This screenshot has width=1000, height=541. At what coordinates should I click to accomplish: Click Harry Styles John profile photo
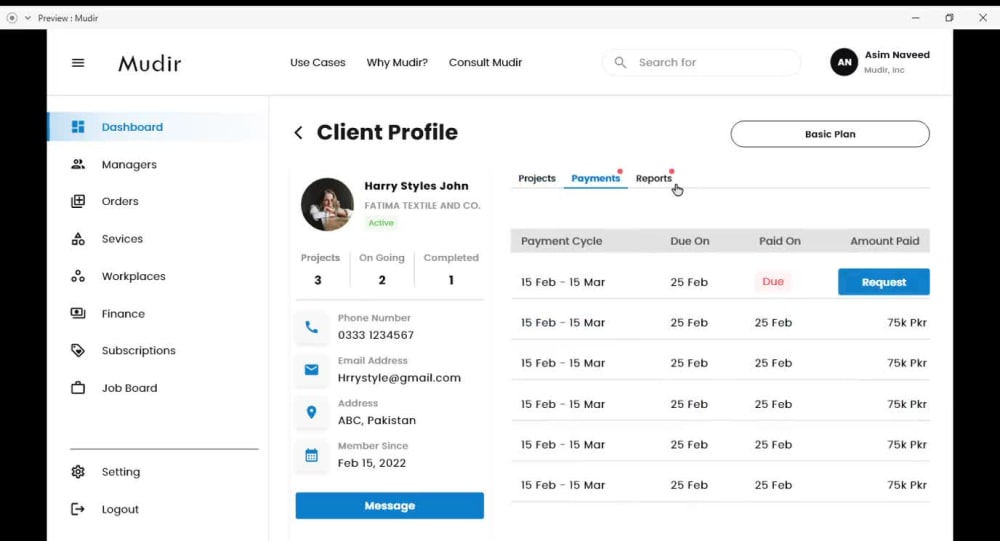click(x=327, y=204)
